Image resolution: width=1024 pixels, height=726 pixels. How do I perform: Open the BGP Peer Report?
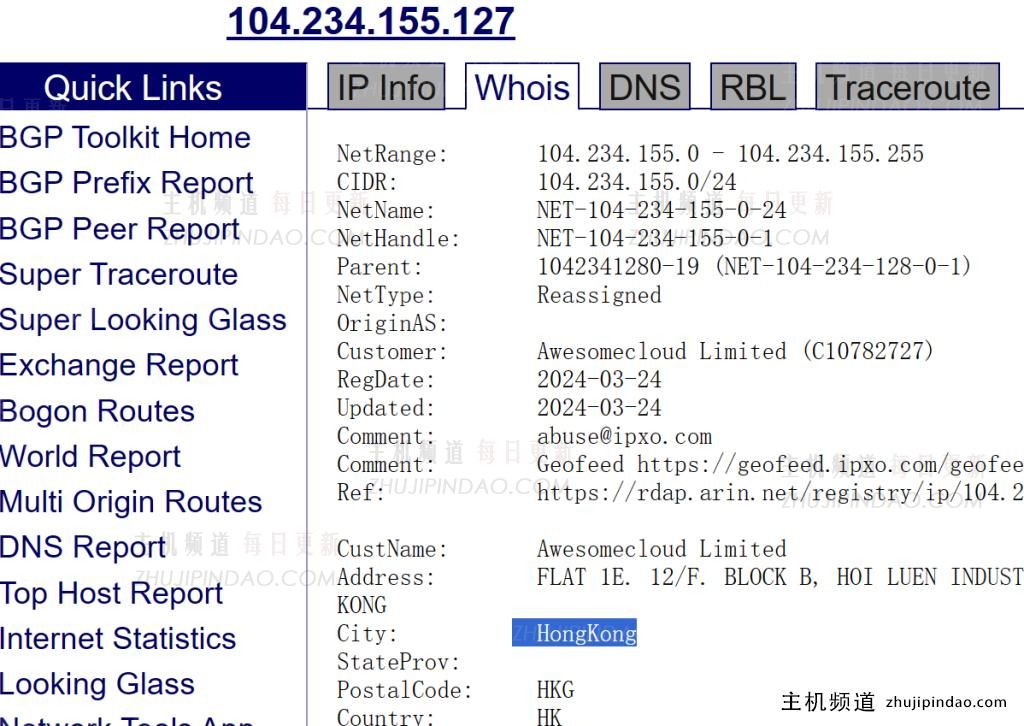click(x=119, y=229)
